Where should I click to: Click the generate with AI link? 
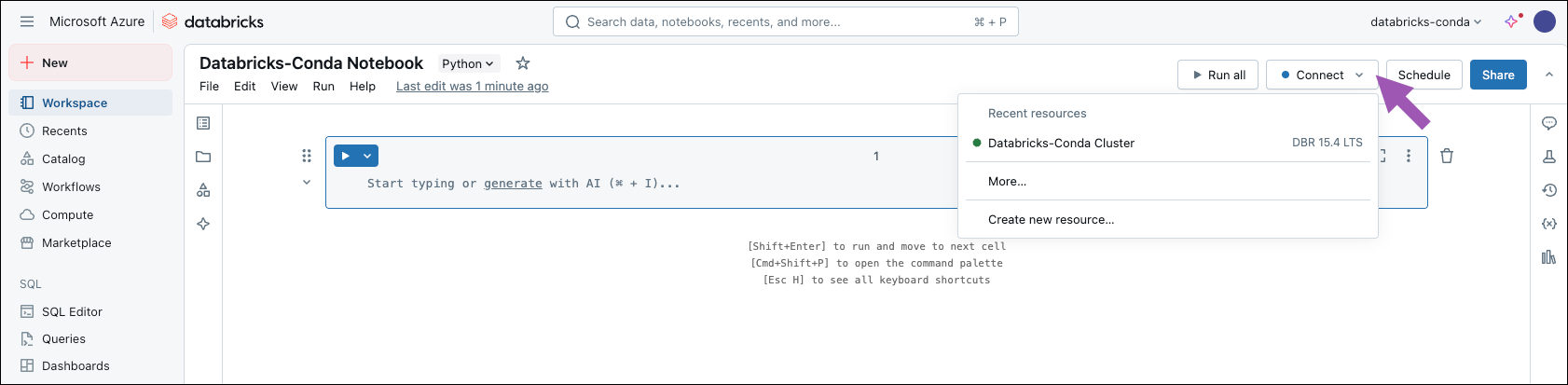click(x=513, y=184)
